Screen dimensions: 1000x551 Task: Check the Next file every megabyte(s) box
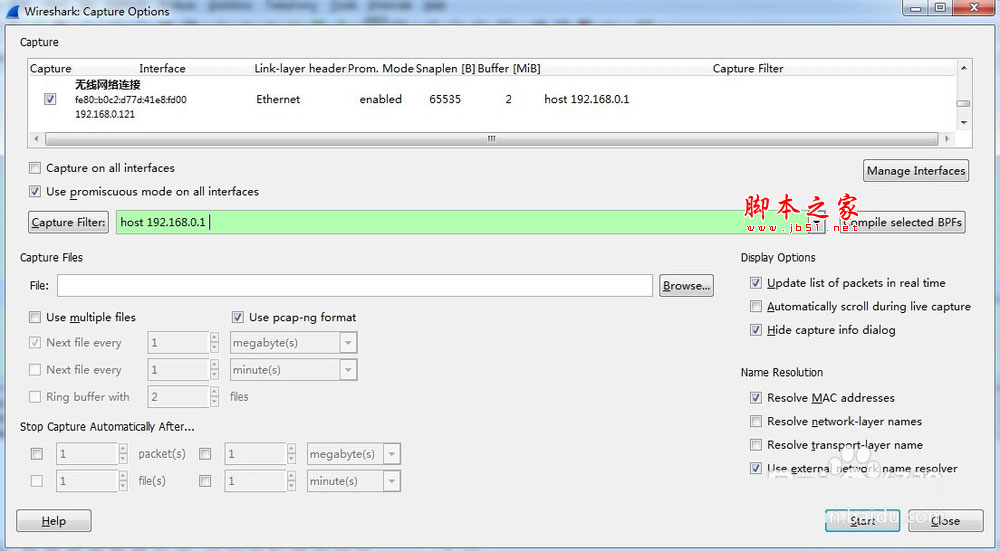[34, 342]
